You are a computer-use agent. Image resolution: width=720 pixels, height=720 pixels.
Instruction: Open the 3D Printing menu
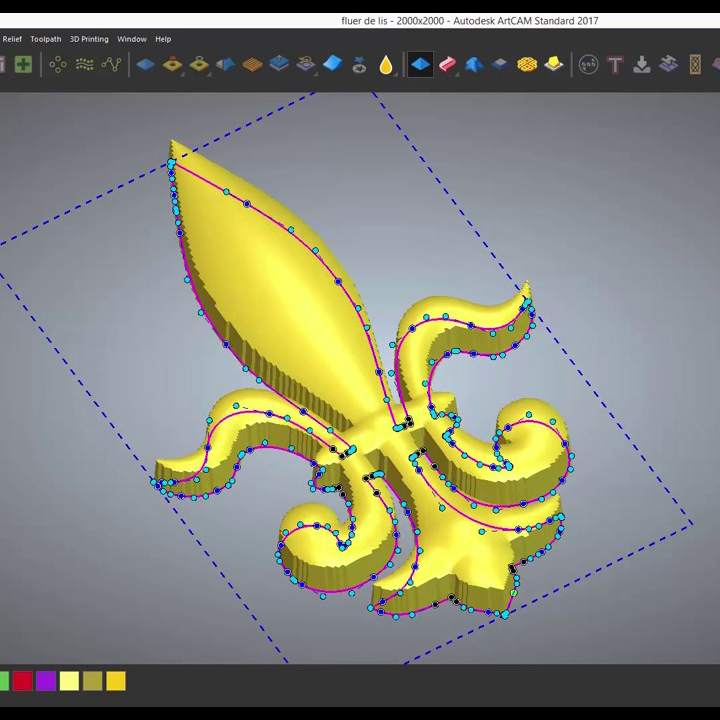coord(89,39)
